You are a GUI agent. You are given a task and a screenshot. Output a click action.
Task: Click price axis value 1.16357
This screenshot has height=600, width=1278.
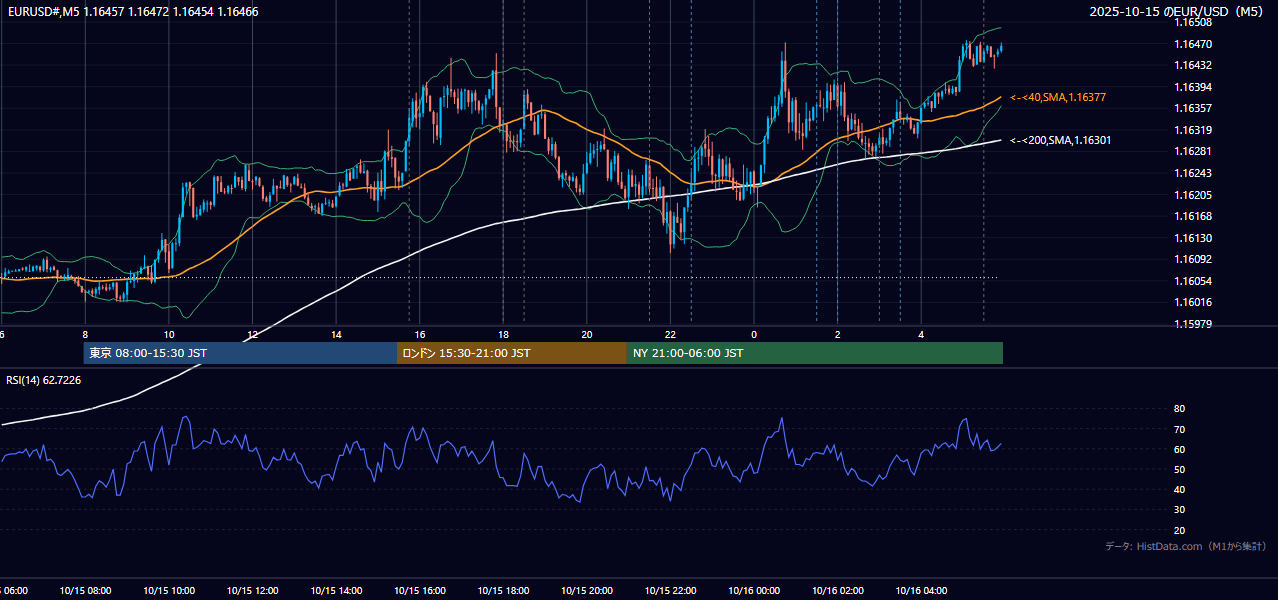pyautogui.click(x=1193, y=108)
